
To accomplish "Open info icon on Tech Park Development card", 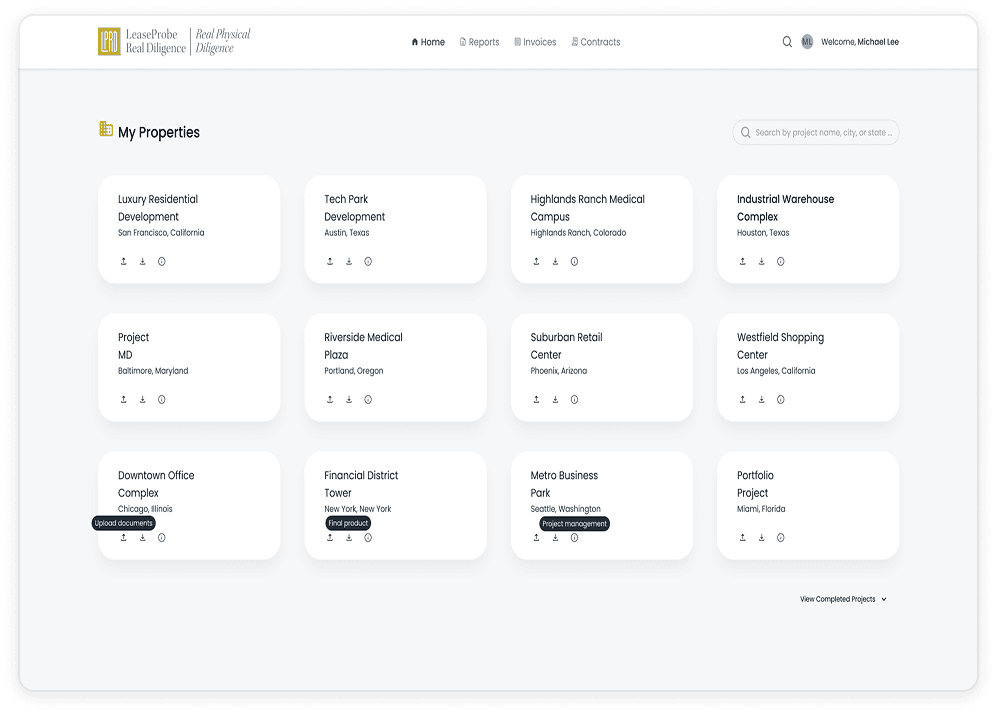I will tap(368, 261).
